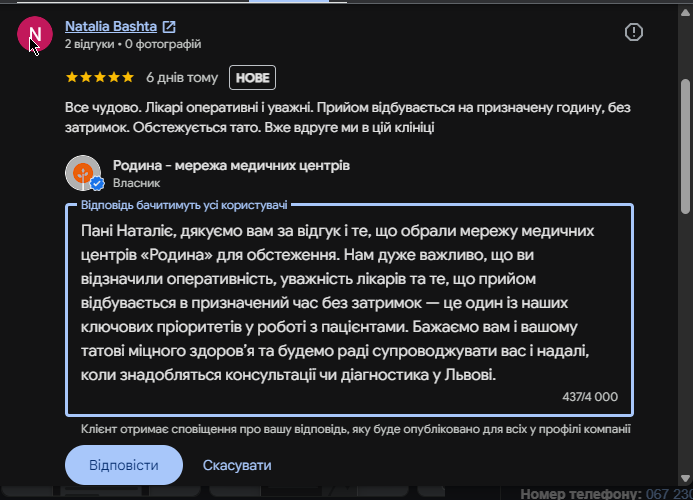Image resolution: width=693 pixels, height=500 pixels.
Task: Open Natalia Bashta's profile avatar
Action: point(34,34)
